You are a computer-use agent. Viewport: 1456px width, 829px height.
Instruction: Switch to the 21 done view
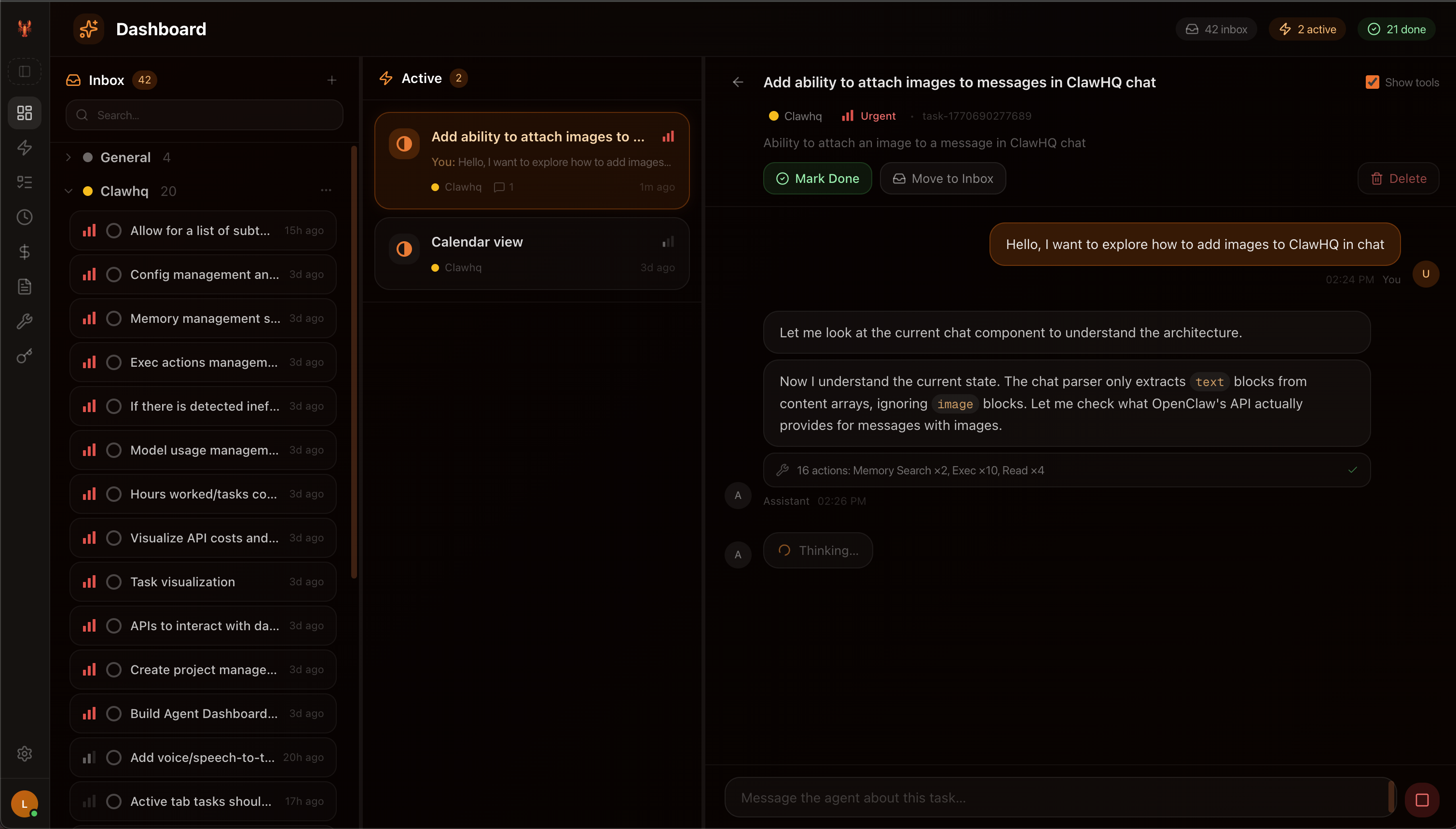coord(1397,28)
